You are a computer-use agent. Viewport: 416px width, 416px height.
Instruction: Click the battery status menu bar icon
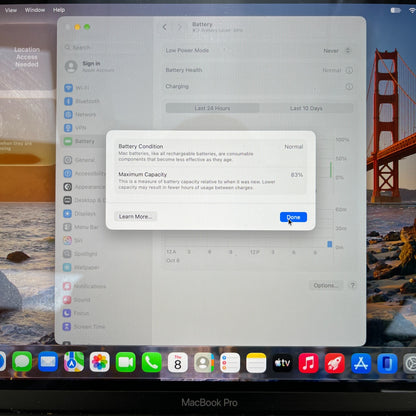[x=396, y=10]
